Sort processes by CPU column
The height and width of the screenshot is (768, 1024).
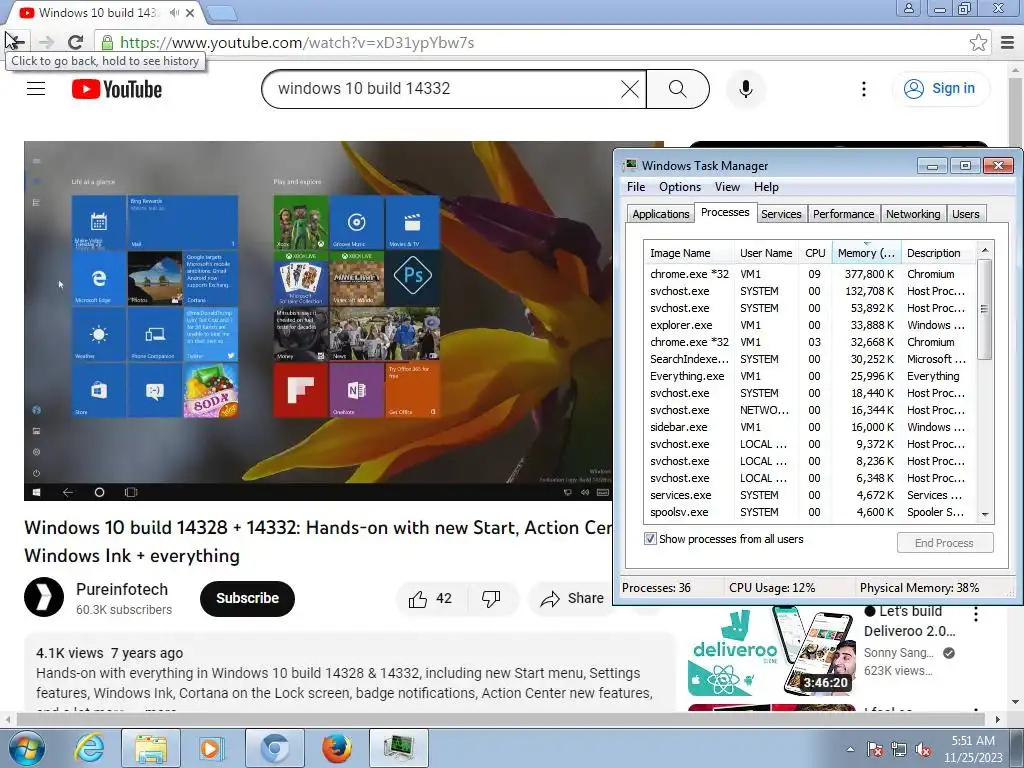815,253
